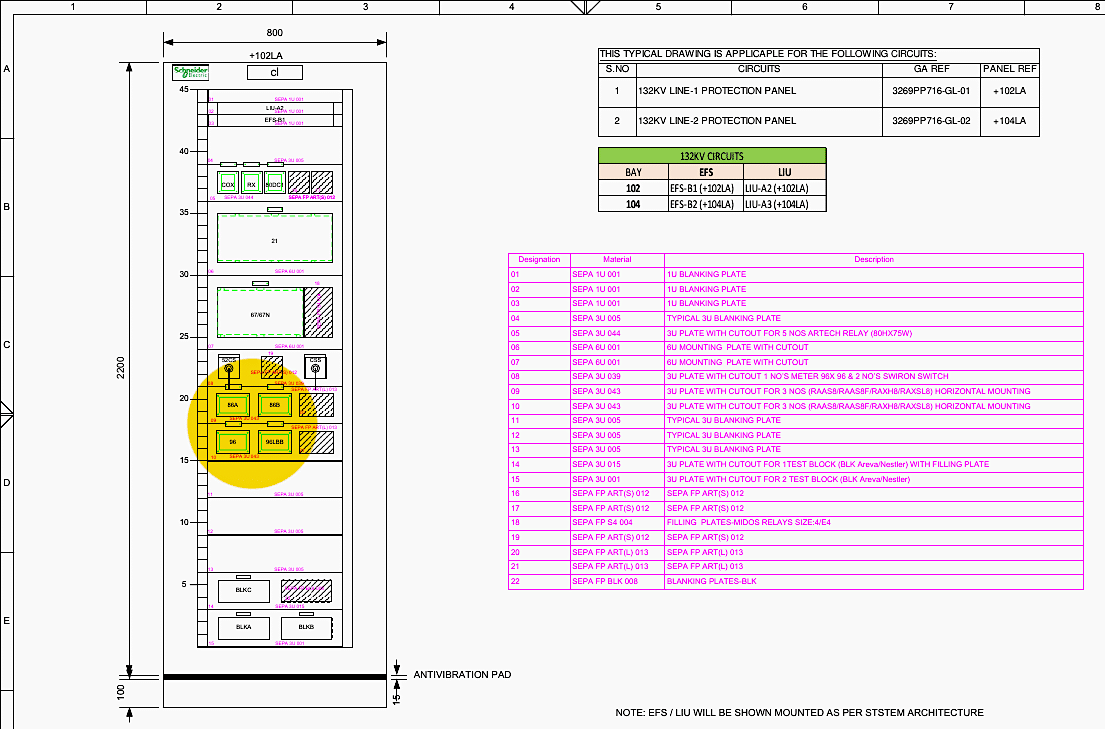Click the 800 width dimension text
The height and width of the screenshot is (729, 1105).
[275, 32]
